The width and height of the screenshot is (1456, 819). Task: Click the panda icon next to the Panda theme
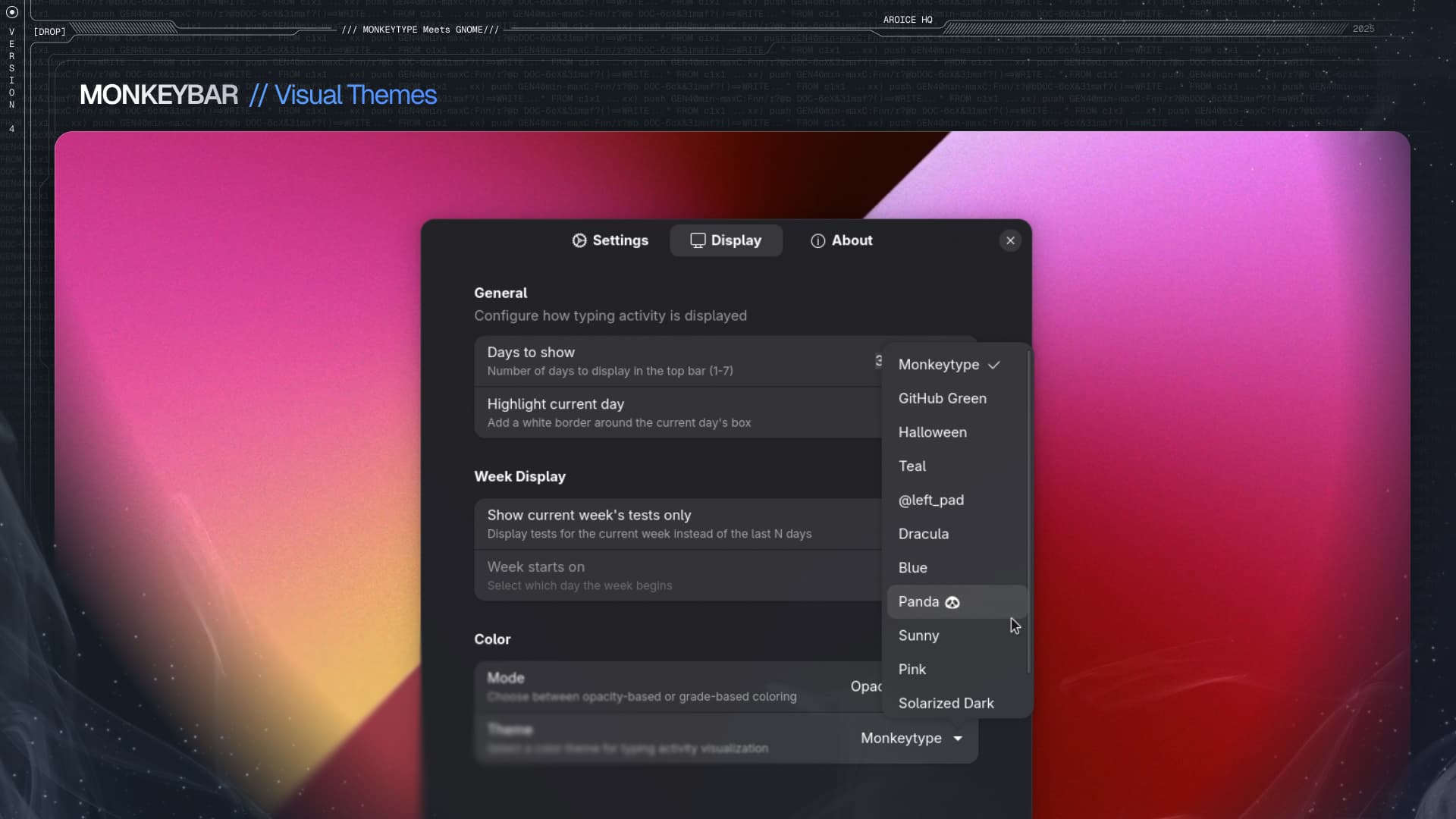tap(952, 601)
